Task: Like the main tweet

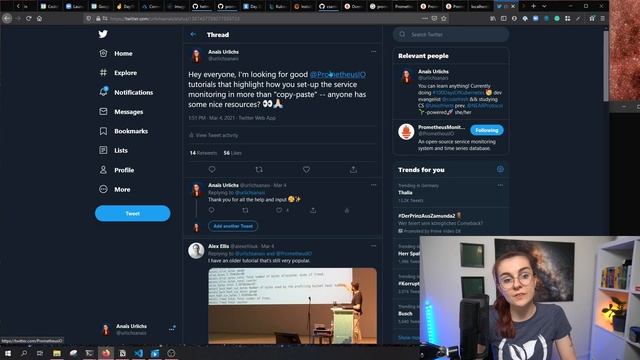Action: 306,169
